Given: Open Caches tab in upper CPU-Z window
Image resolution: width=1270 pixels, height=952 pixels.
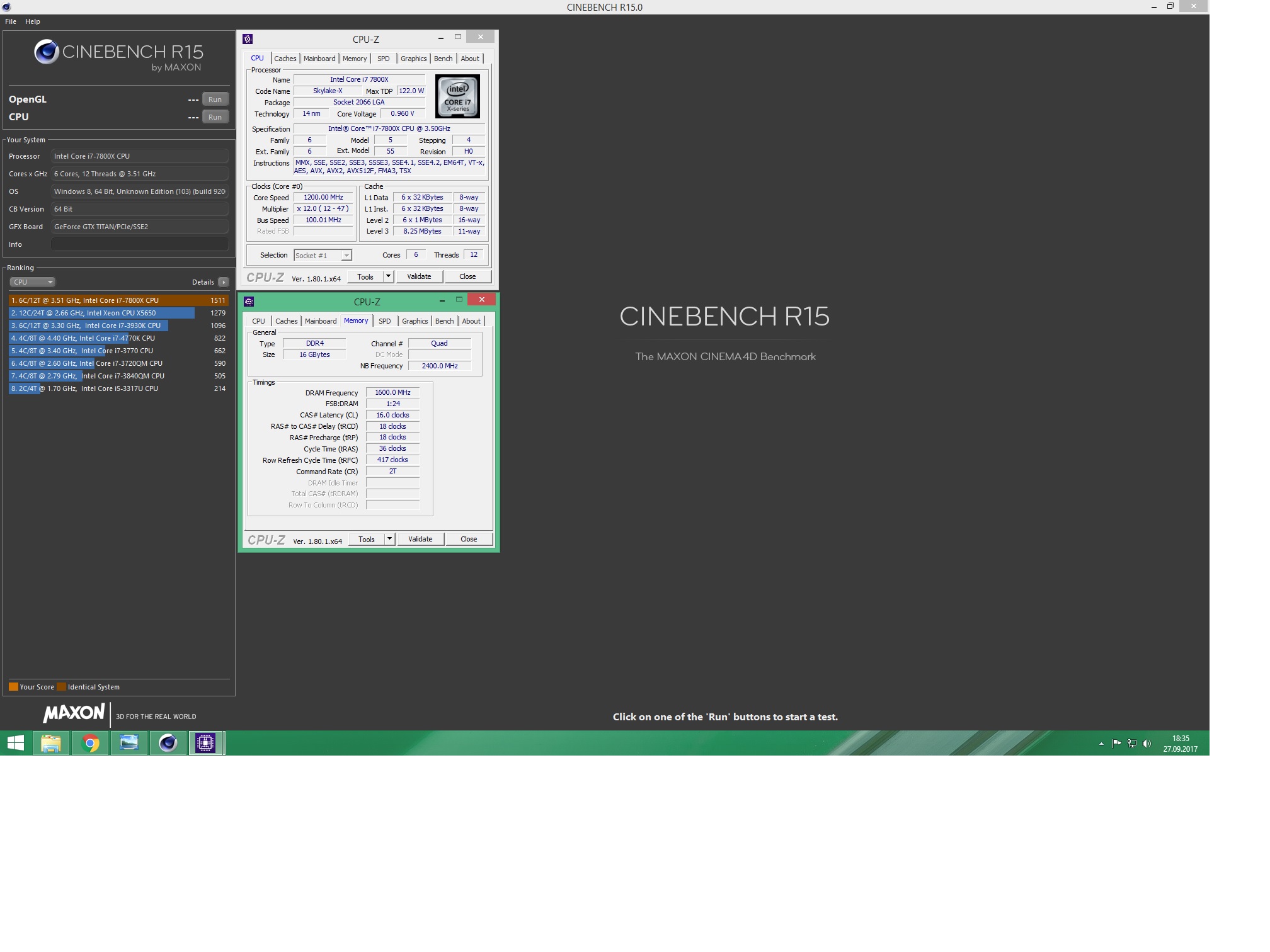Looking at the screenshot, I should [285, 59].
